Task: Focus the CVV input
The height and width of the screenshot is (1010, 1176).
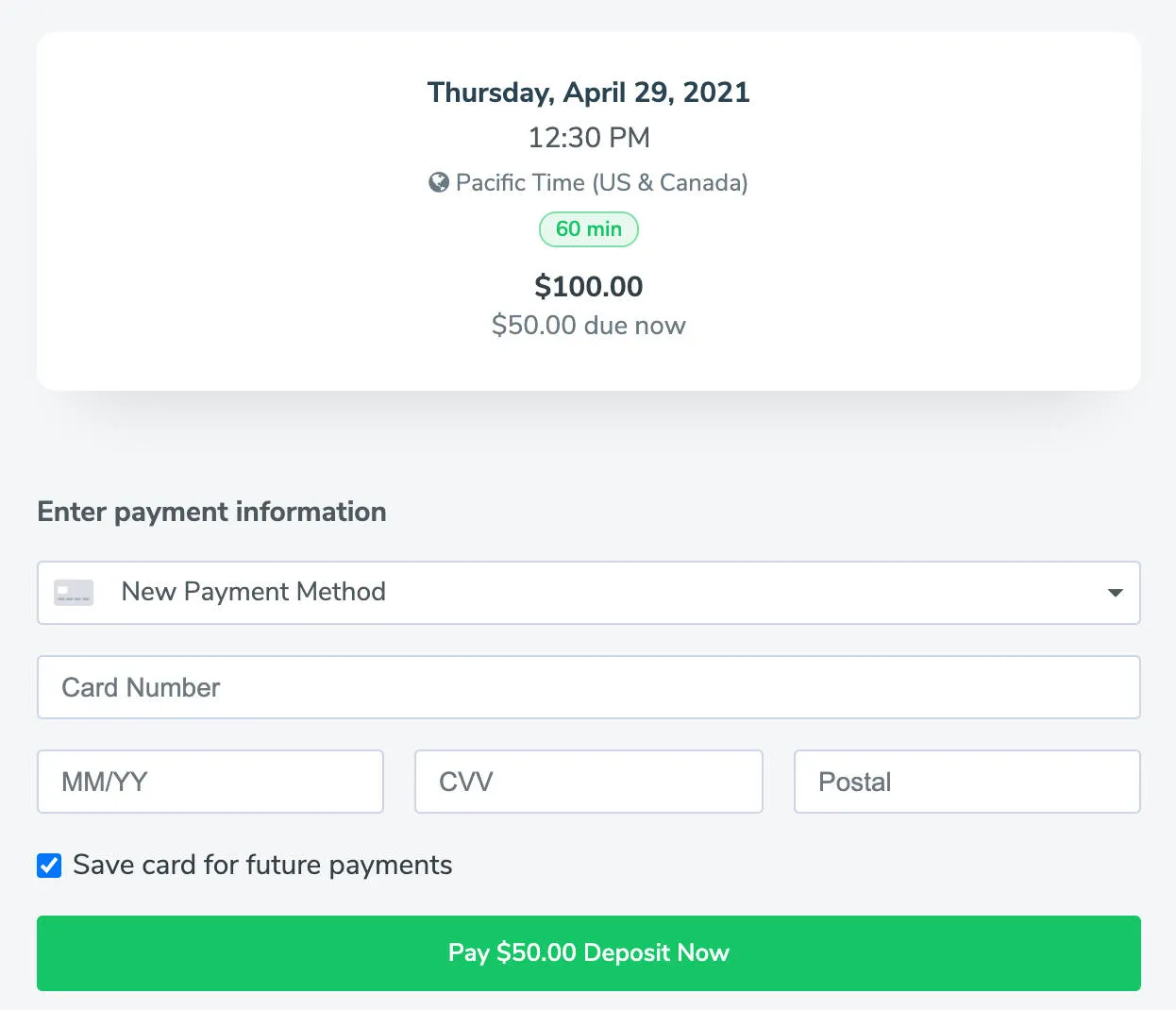Action: pyautogui.click(x=588, y=782)
